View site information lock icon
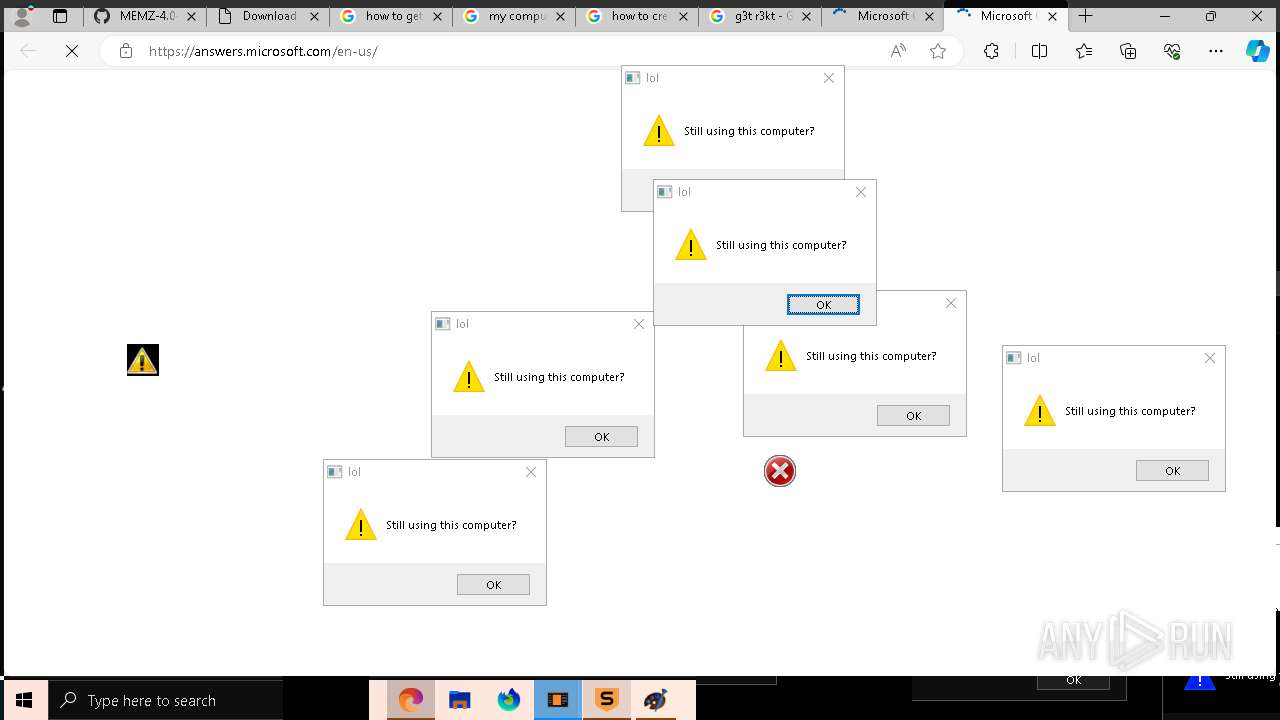Image resolution: width=1280 pixels, height=720 pixels. 126,51
